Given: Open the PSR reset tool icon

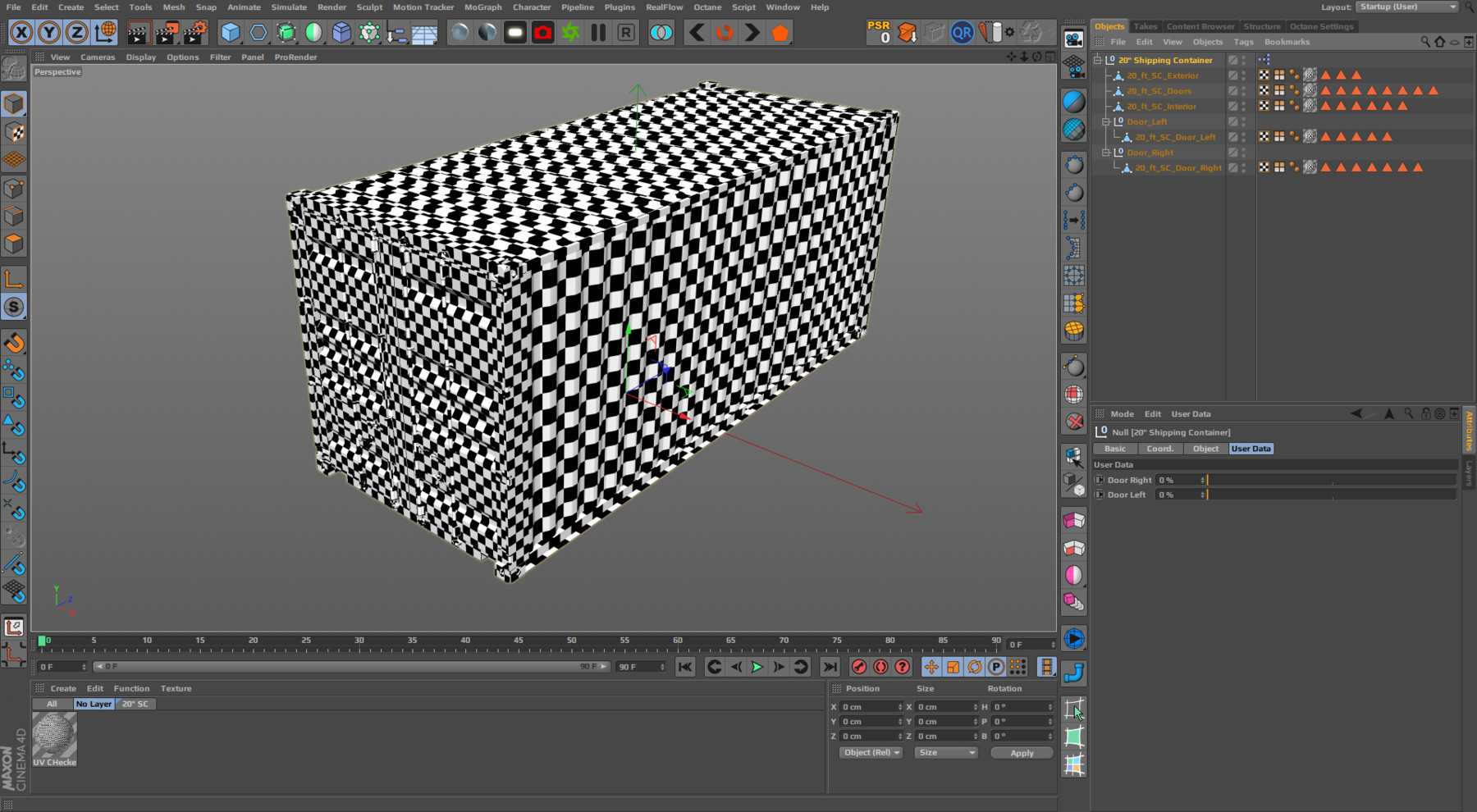Looking at the screenshot, I should 879,32.
